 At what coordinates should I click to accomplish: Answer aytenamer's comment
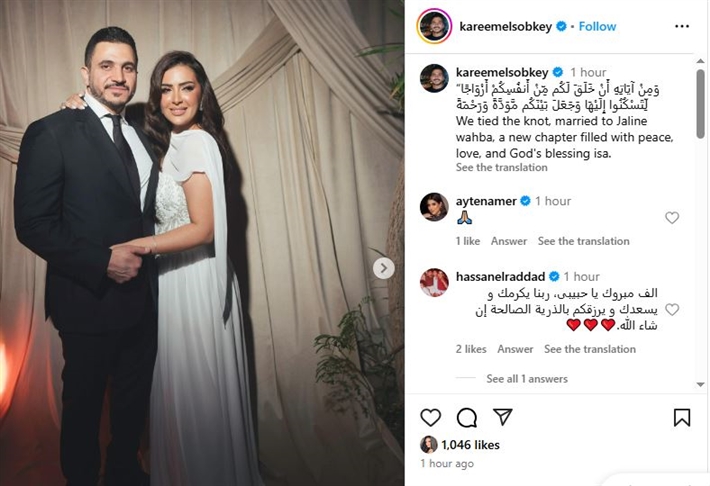pos(509,241)
